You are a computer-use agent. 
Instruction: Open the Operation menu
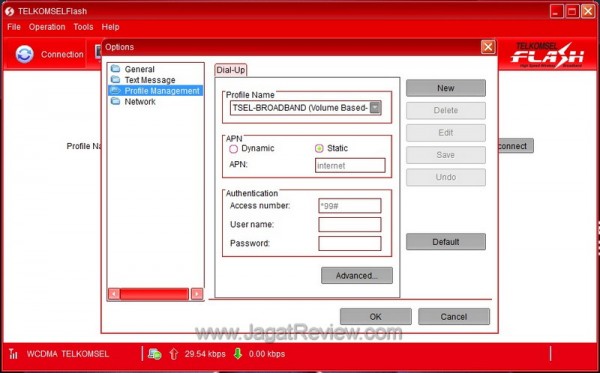tap(47, 27)
